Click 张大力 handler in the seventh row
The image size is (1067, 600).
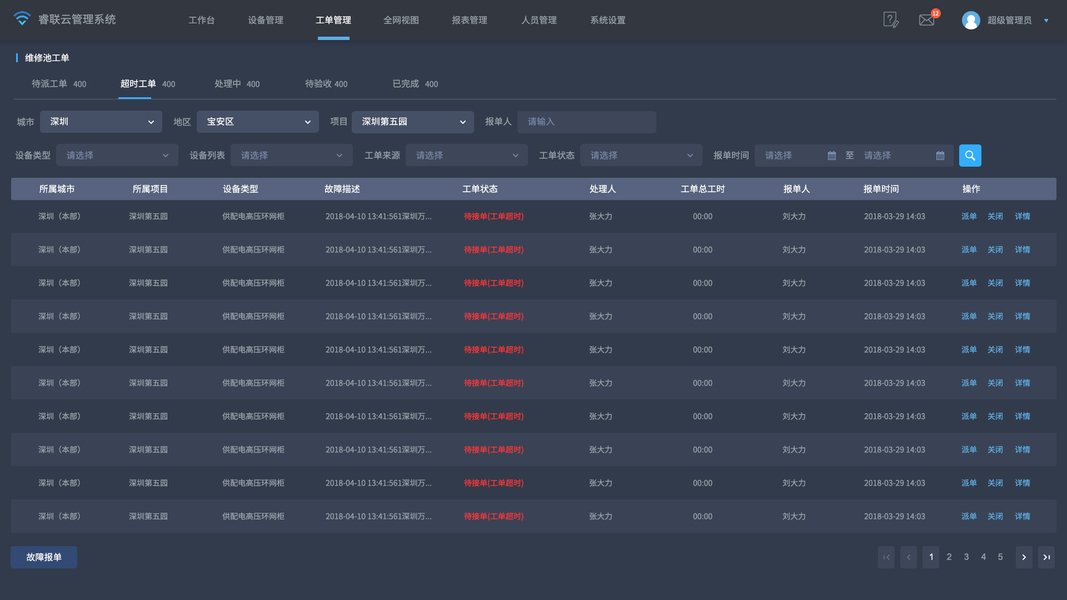coord(600,416)
